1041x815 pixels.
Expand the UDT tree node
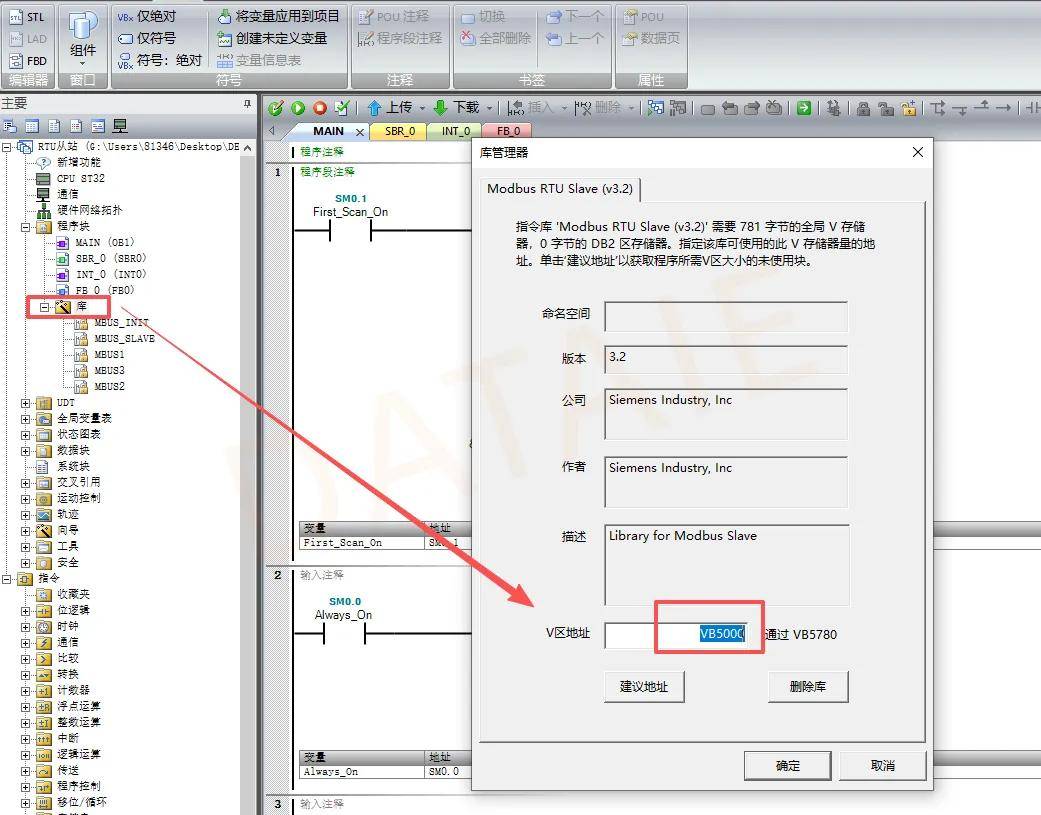point(25,403)
